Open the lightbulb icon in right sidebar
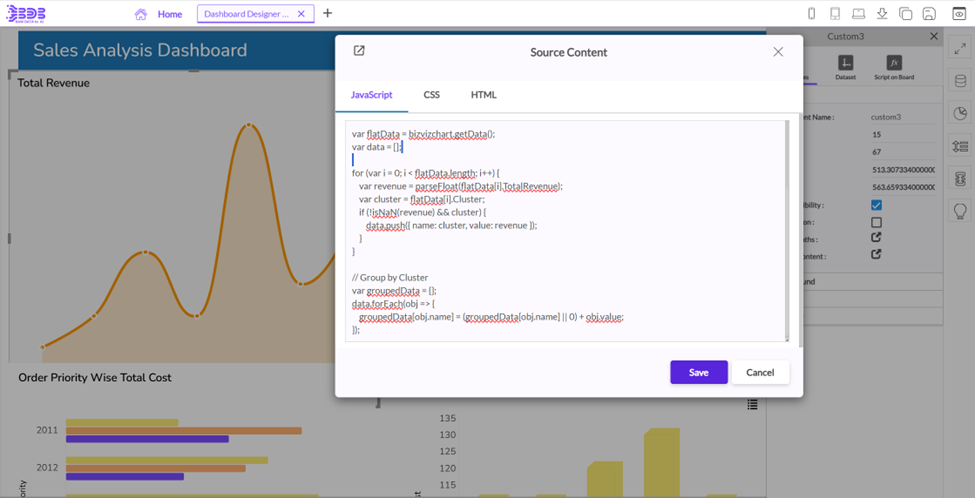 point(960,210)
